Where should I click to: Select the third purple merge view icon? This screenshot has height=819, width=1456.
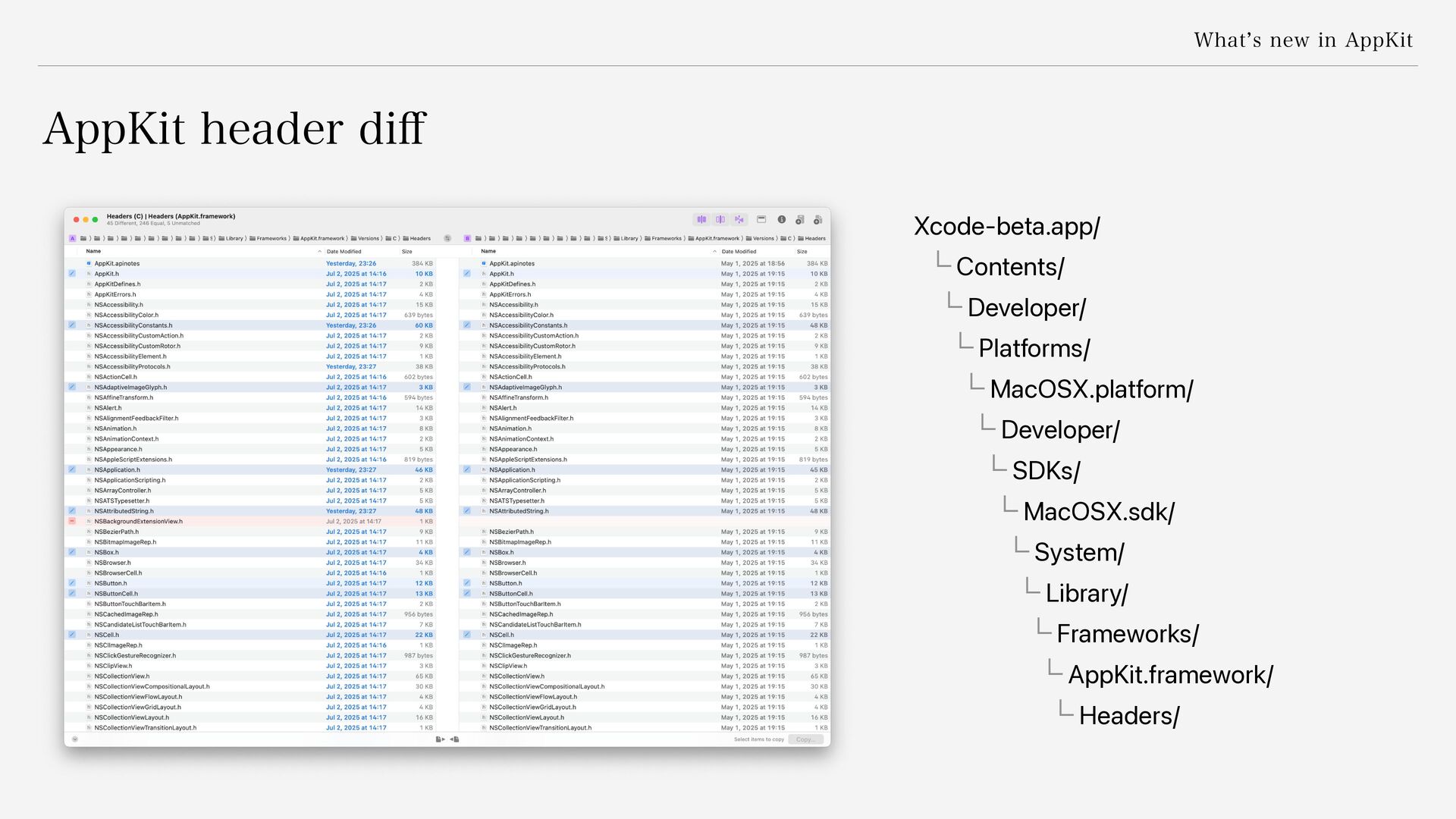coord(739,220)
